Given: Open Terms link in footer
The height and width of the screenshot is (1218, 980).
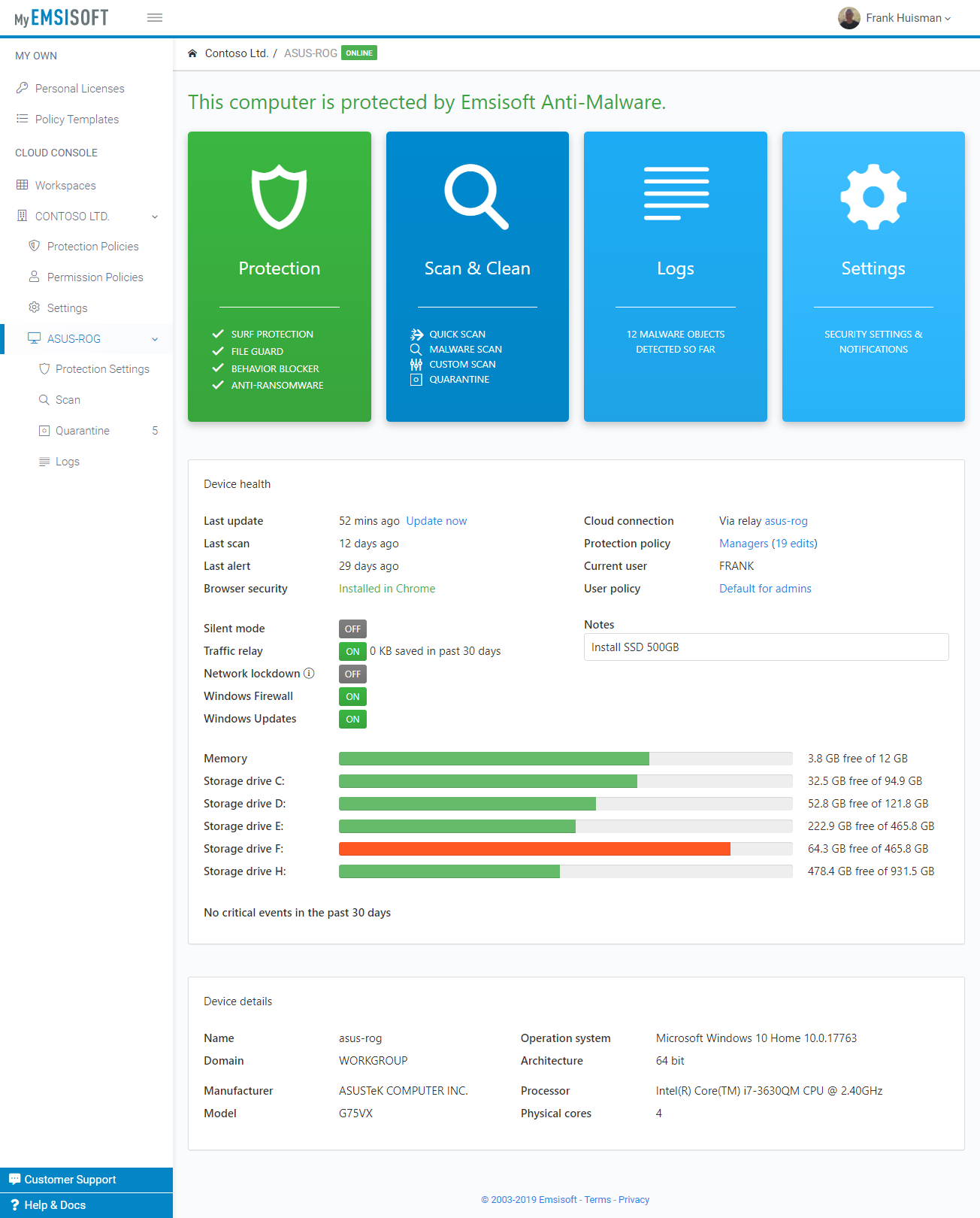Looking at the screenshot, I should [x=597, y=1200].
